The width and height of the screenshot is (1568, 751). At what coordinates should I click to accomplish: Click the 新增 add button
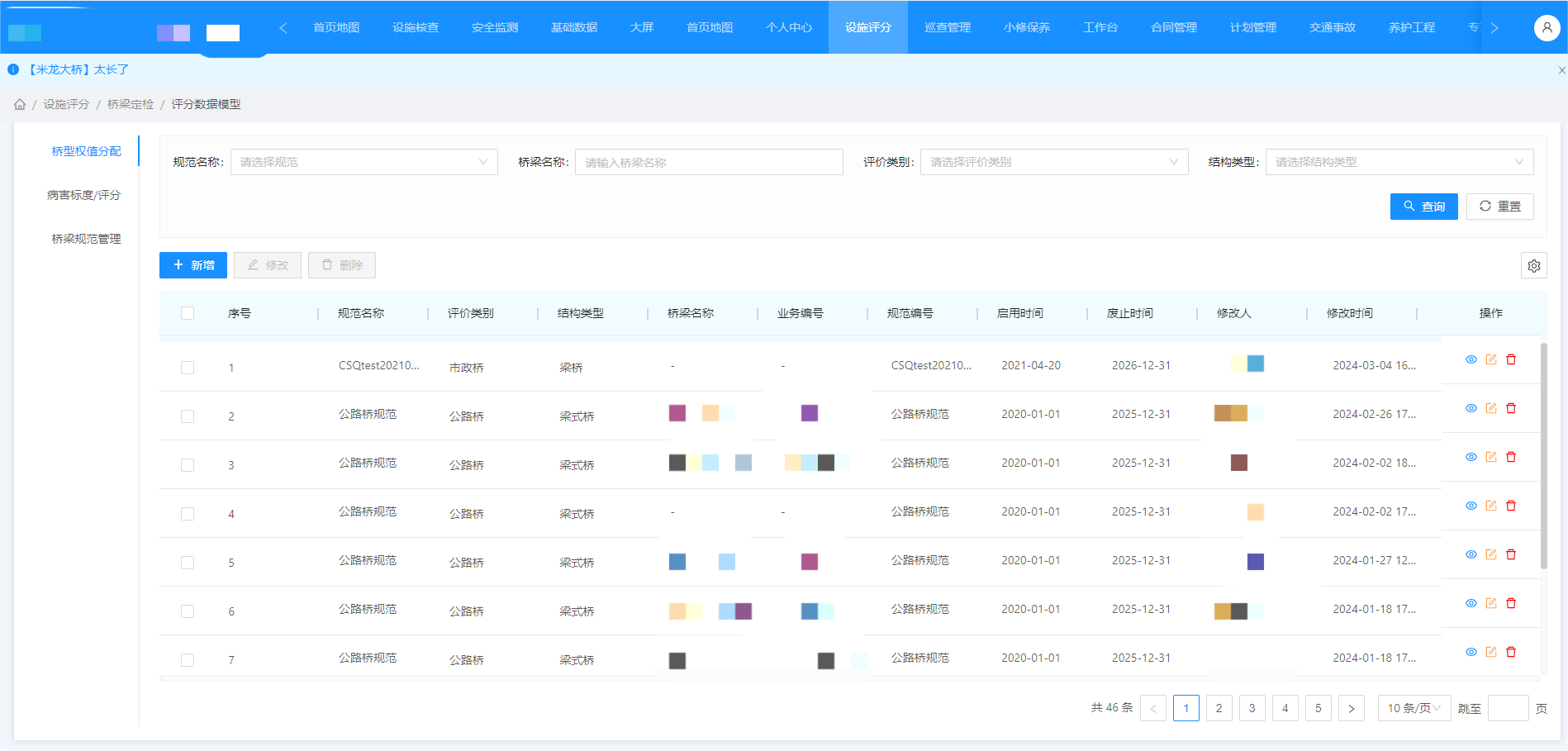[193, 265]
